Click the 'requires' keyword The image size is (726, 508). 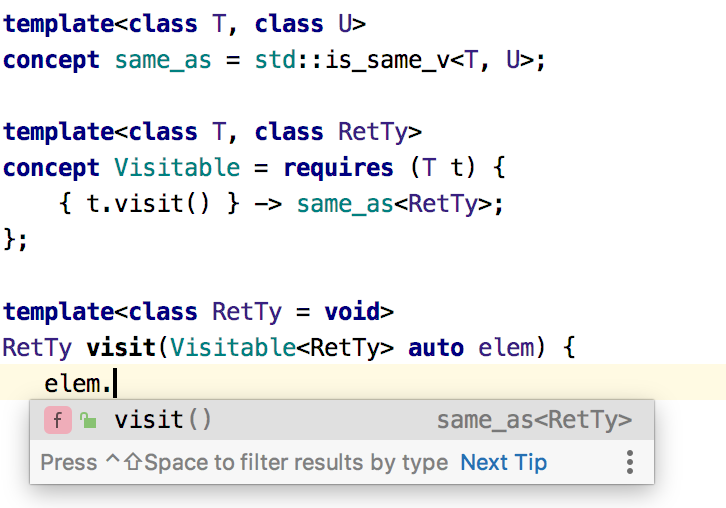pos(338,168)
